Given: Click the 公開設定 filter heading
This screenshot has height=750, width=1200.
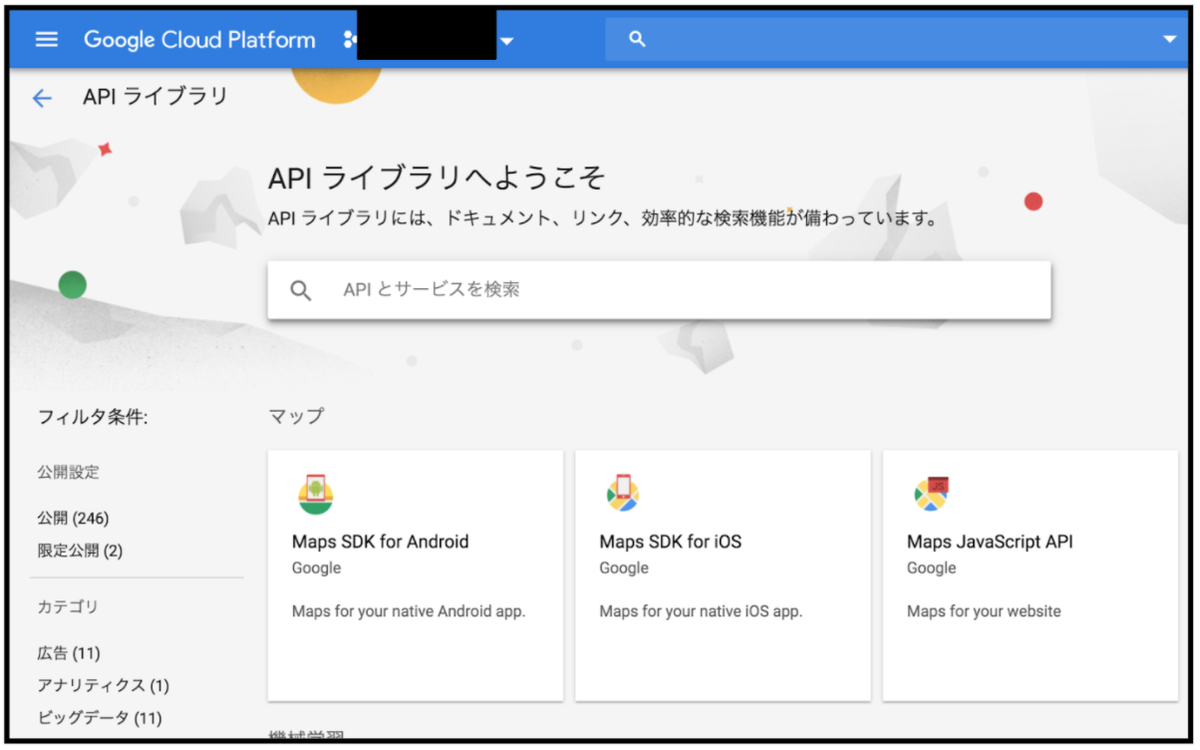Looking at the screenshot, I should (69, 472).
